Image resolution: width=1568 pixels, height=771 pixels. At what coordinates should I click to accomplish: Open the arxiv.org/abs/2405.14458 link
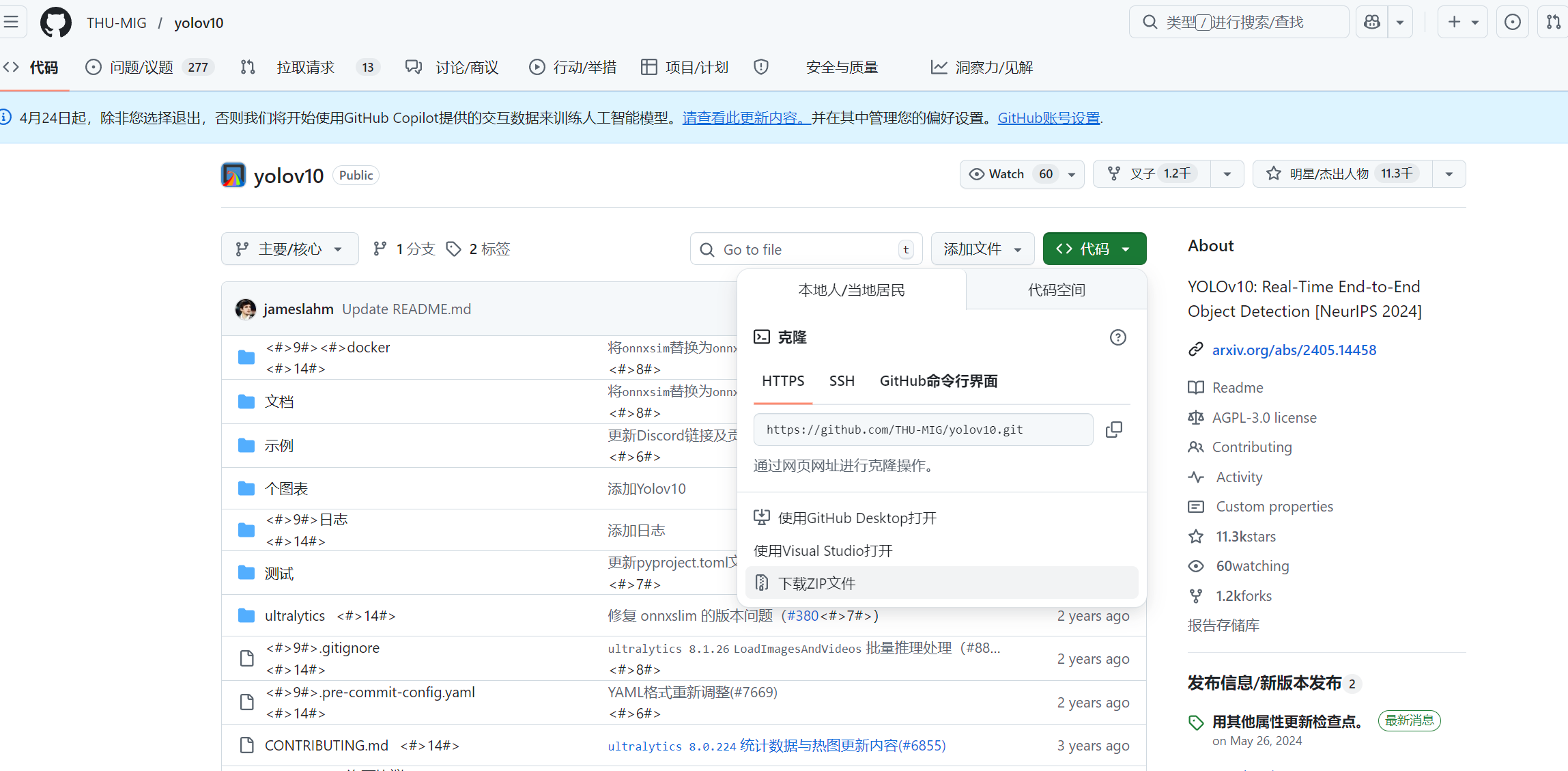point(1294,350)
